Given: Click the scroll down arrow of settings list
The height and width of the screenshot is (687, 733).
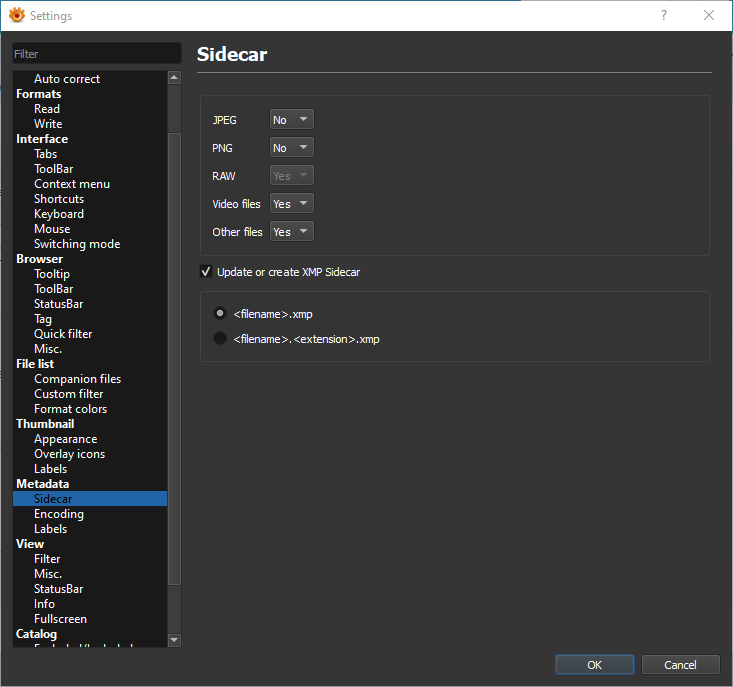Looking at the screenshot, I should (x=174, y=640).
